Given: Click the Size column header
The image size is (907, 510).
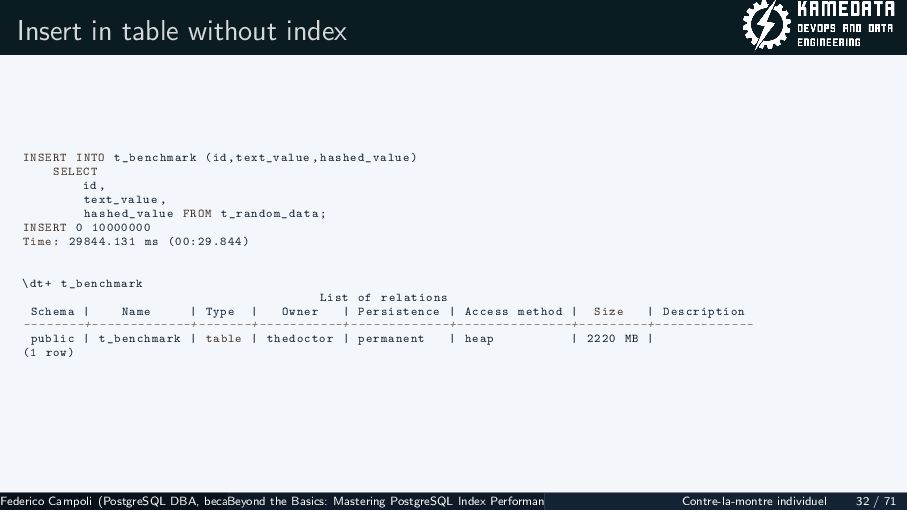Looking at the screenshot, I should (x=609, y=311).
